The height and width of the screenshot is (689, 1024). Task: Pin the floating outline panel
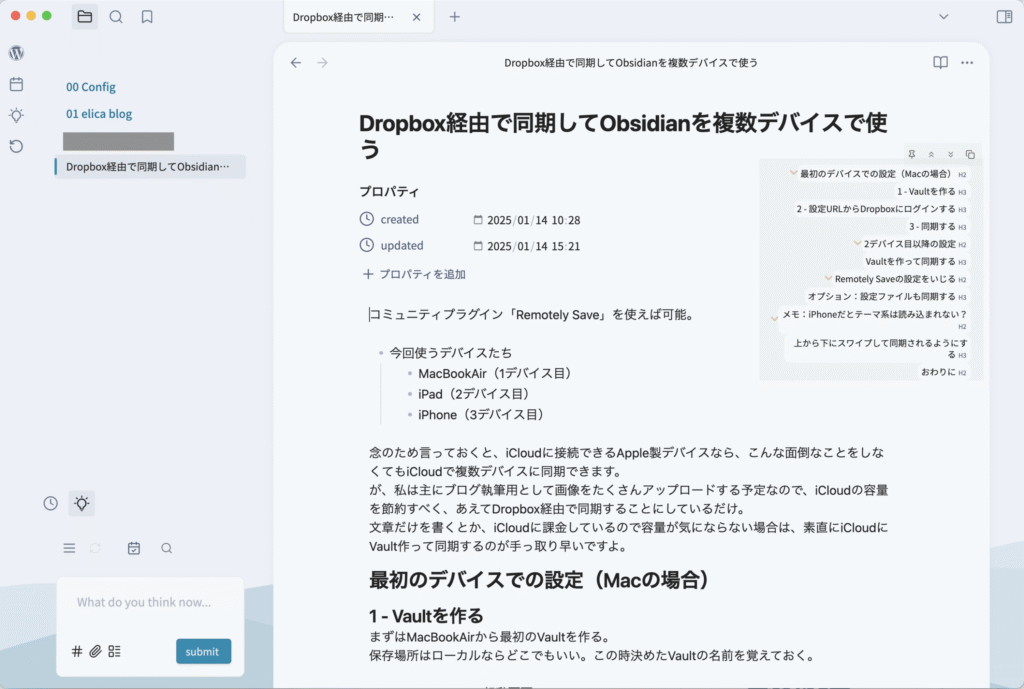[x=912, y=155]
